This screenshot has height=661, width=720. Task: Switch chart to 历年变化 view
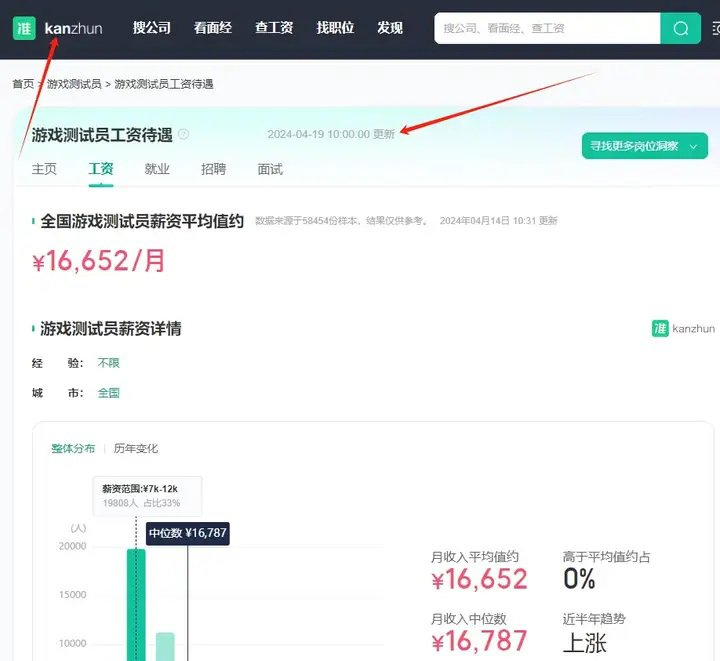(x=136, y=448)
